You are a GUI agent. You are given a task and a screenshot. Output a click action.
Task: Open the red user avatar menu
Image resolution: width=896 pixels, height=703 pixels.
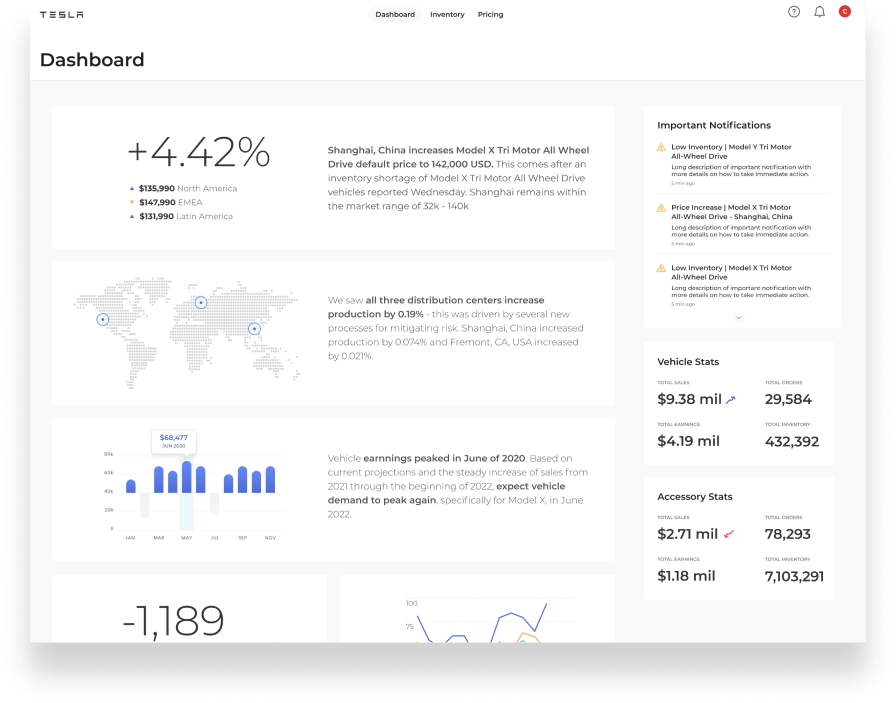(x=845, y=11)
